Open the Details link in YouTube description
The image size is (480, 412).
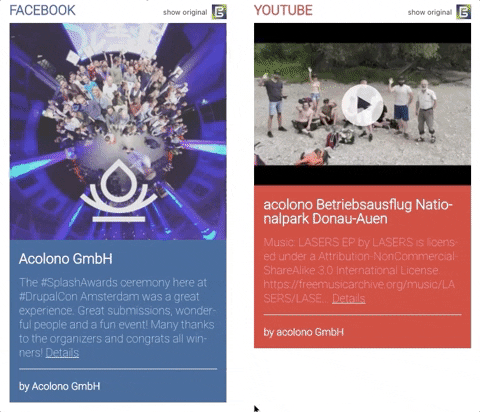349,298
